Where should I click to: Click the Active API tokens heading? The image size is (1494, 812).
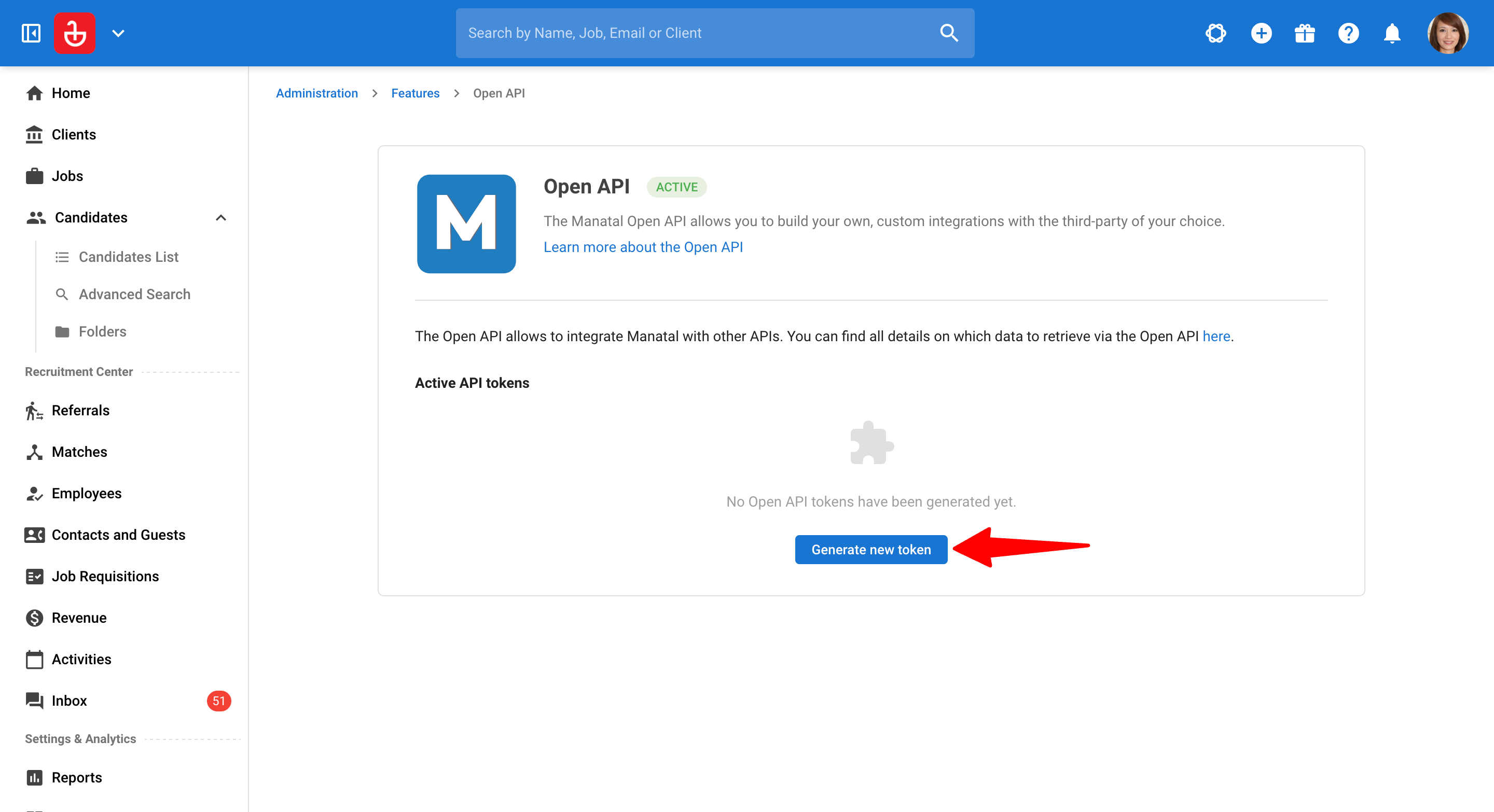click(x=472, y=383)
